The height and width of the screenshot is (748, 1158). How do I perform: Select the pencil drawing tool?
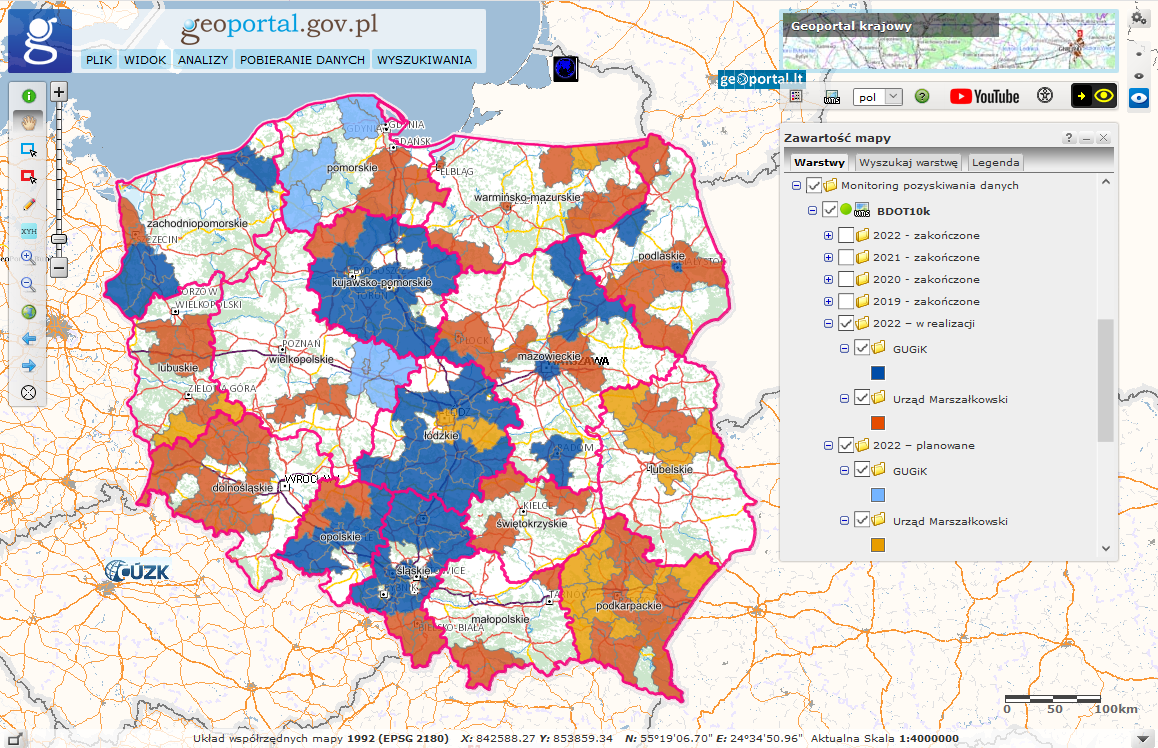pos(29,204)
